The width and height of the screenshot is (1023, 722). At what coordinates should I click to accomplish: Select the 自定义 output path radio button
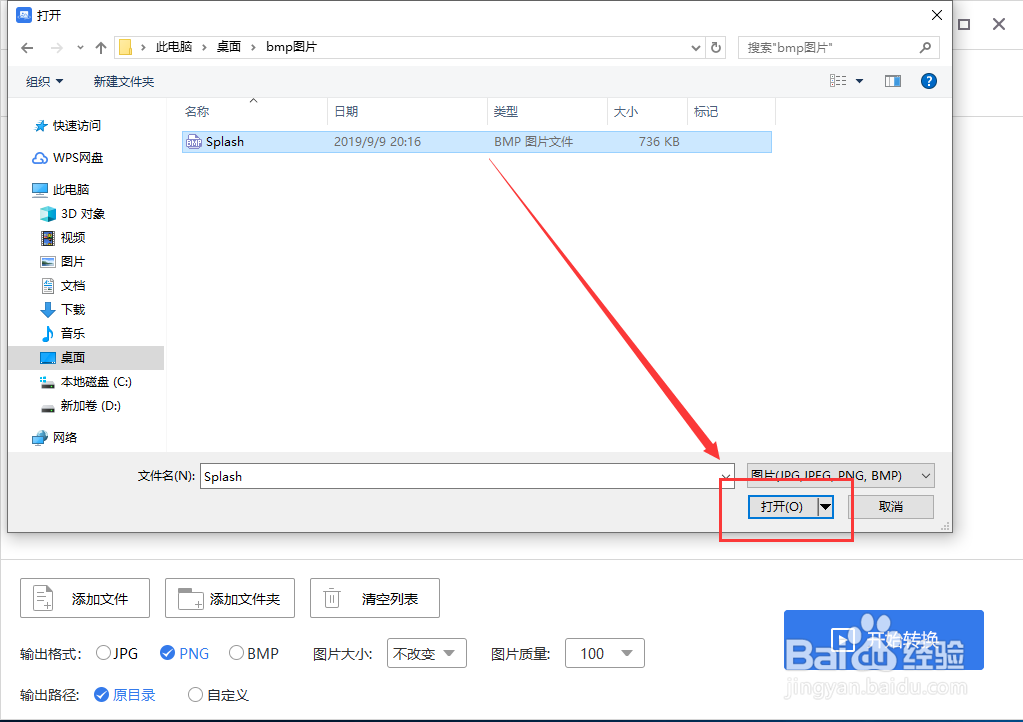(196, 694)
